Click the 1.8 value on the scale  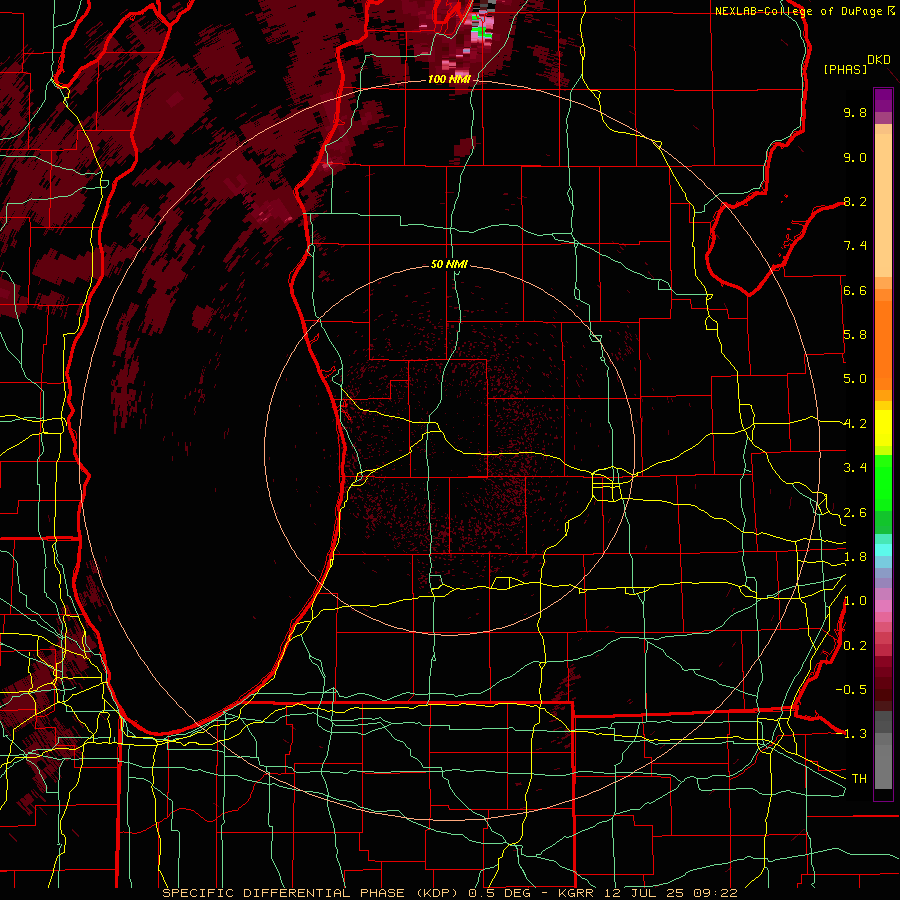(855, 557)
